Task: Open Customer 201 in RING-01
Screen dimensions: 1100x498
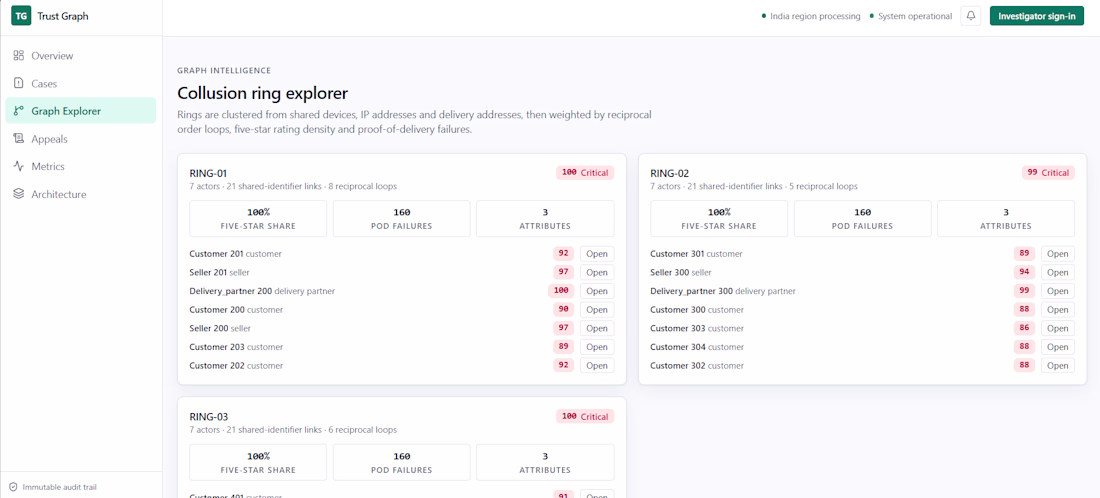Action: (597, 254)
